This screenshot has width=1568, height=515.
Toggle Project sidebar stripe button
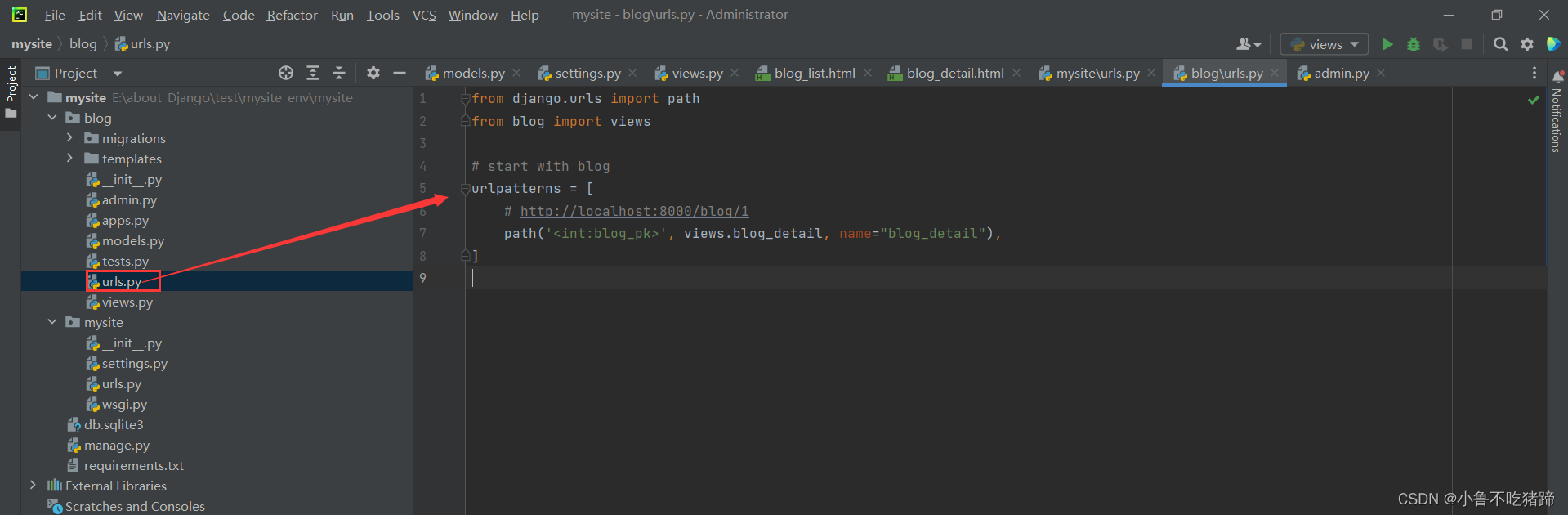pyautogui.click(x=11, y=91)
